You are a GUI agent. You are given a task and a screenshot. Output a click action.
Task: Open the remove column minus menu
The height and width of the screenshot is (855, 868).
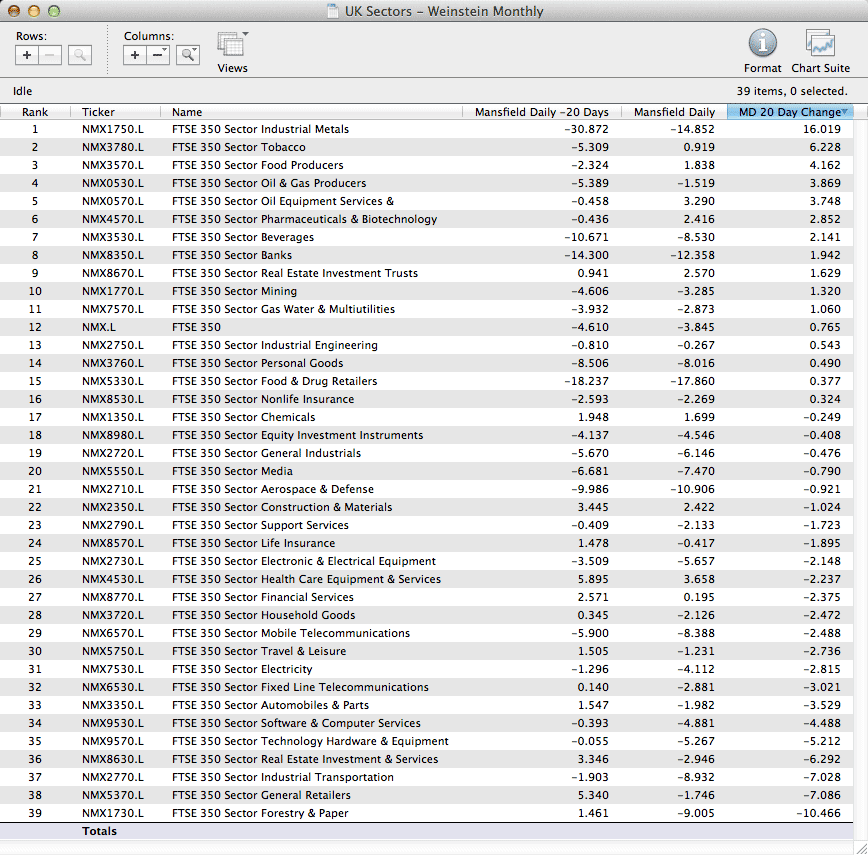coord(159,55)
